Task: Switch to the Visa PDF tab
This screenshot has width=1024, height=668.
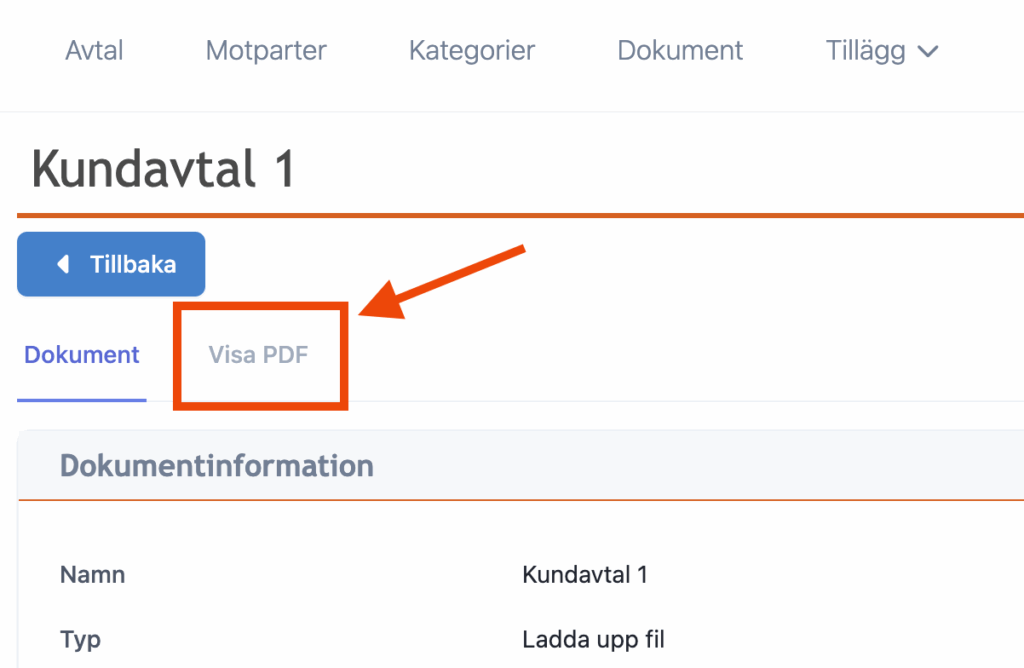Action: coord(258,355)
